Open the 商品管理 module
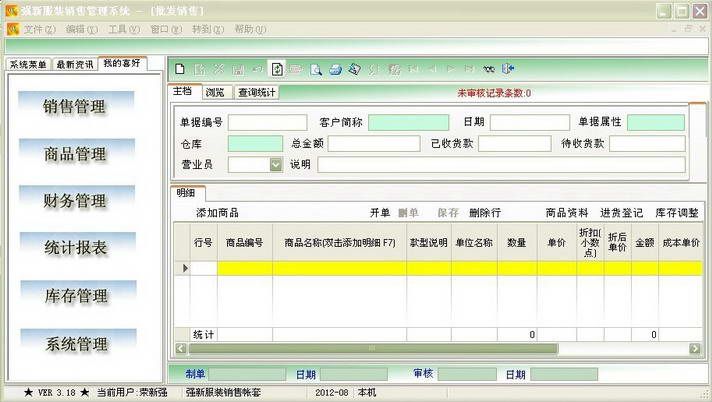 pos(76,154)
